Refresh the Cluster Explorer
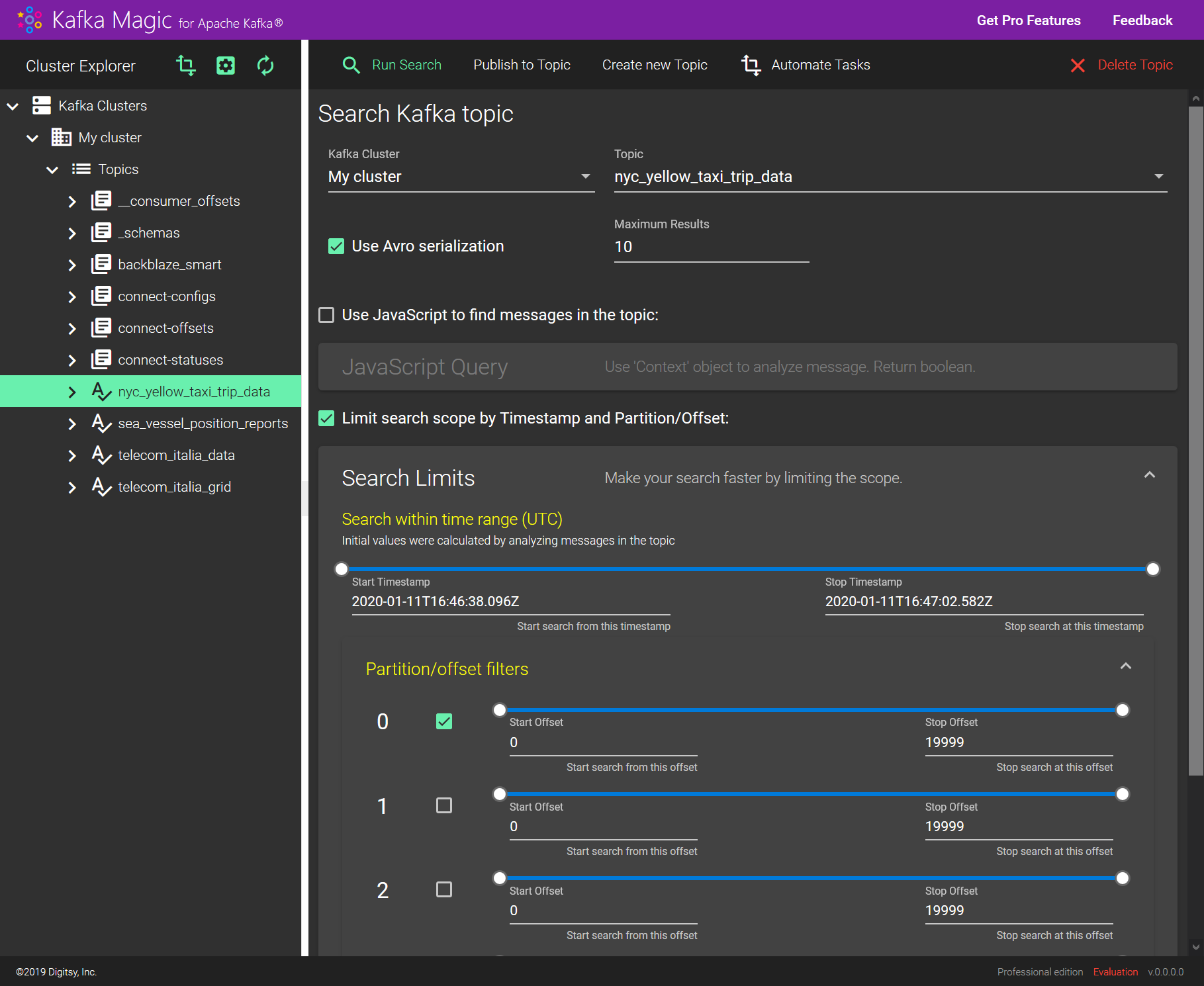The image size is (1204, 986). click(265, 66)
